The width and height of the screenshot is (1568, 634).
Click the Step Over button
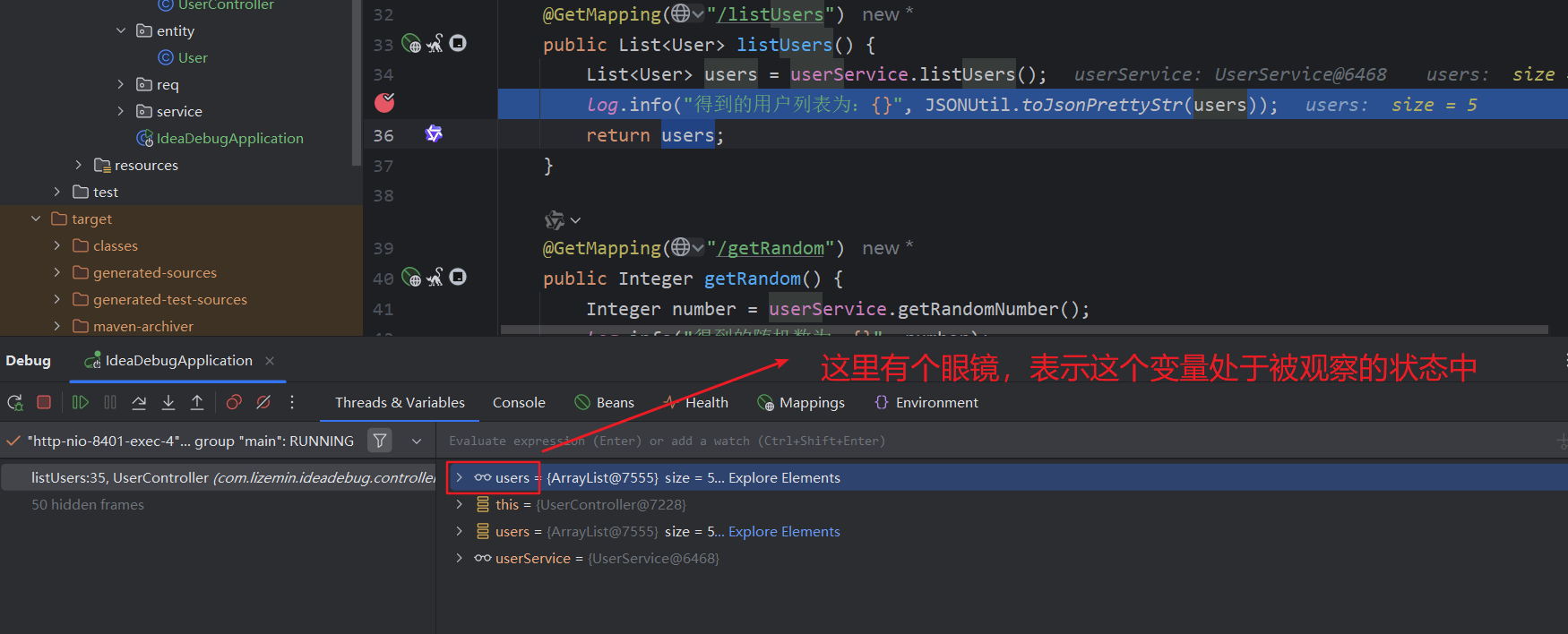(x=139, y=403)
